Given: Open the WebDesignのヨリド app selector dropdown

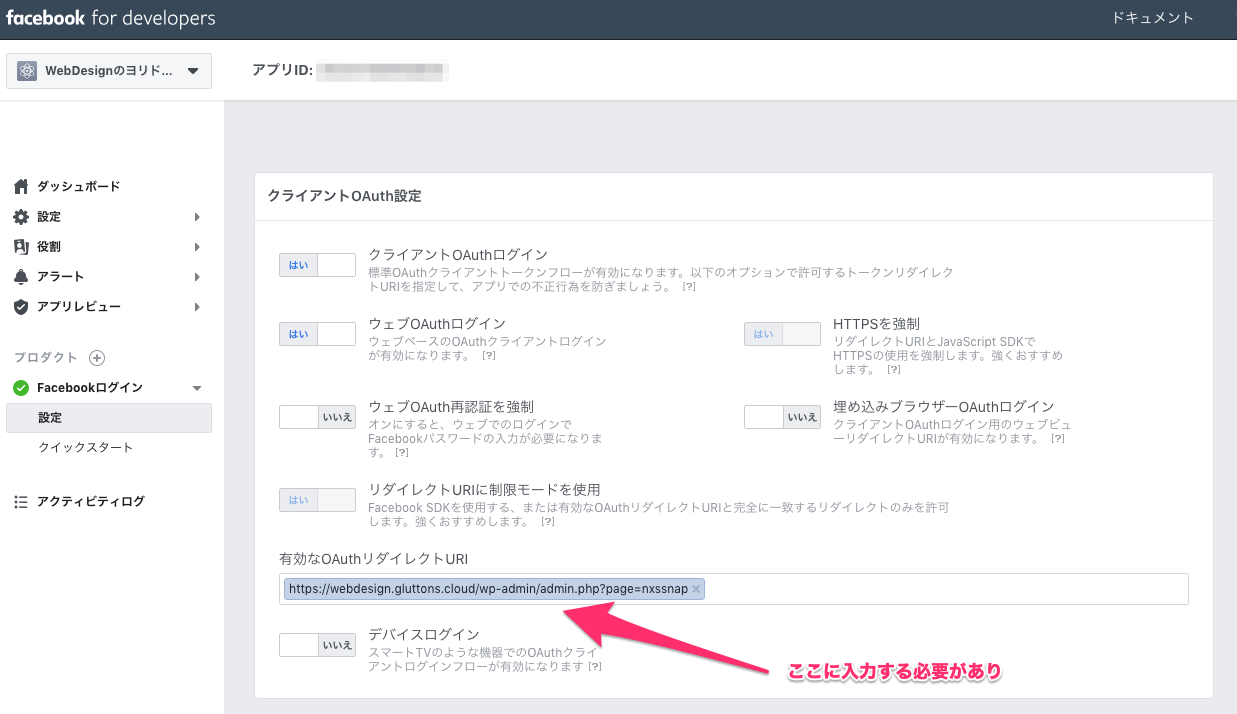Looking at the screenshot, I should (x=109, y=71).
